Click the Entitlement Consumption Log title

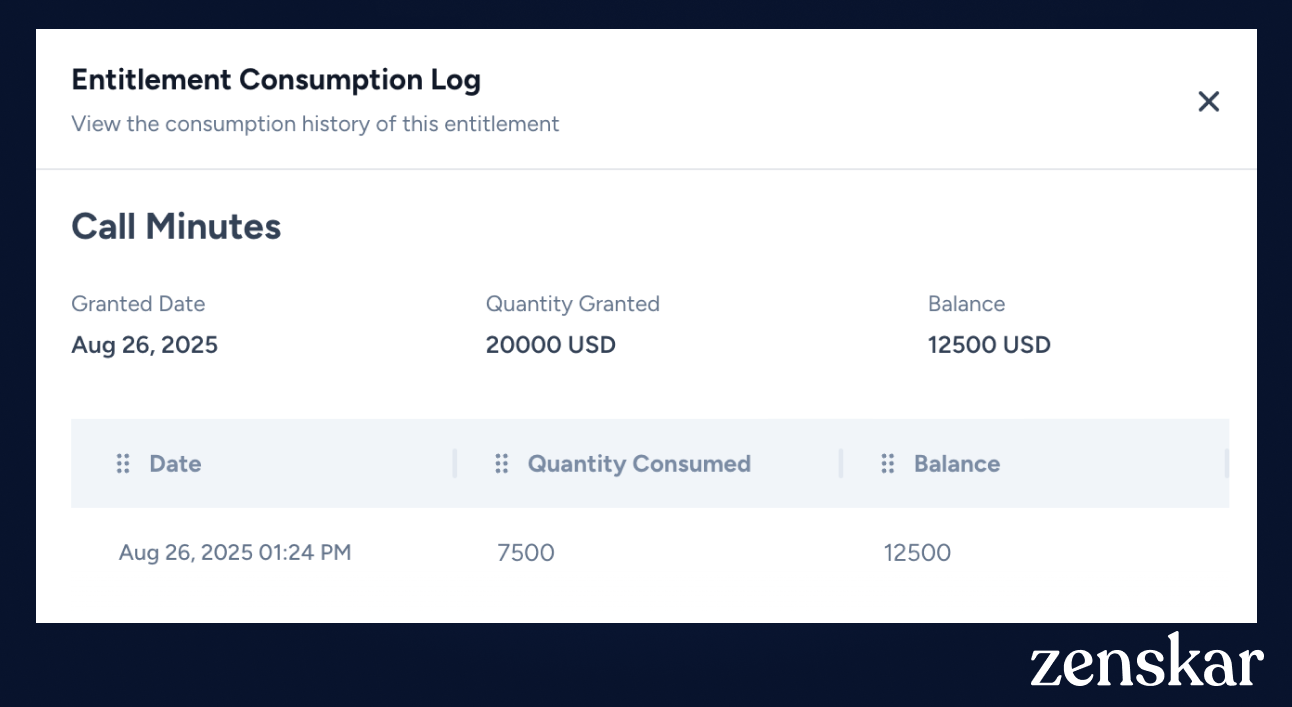pyautogui.click(x=276, y=80)
